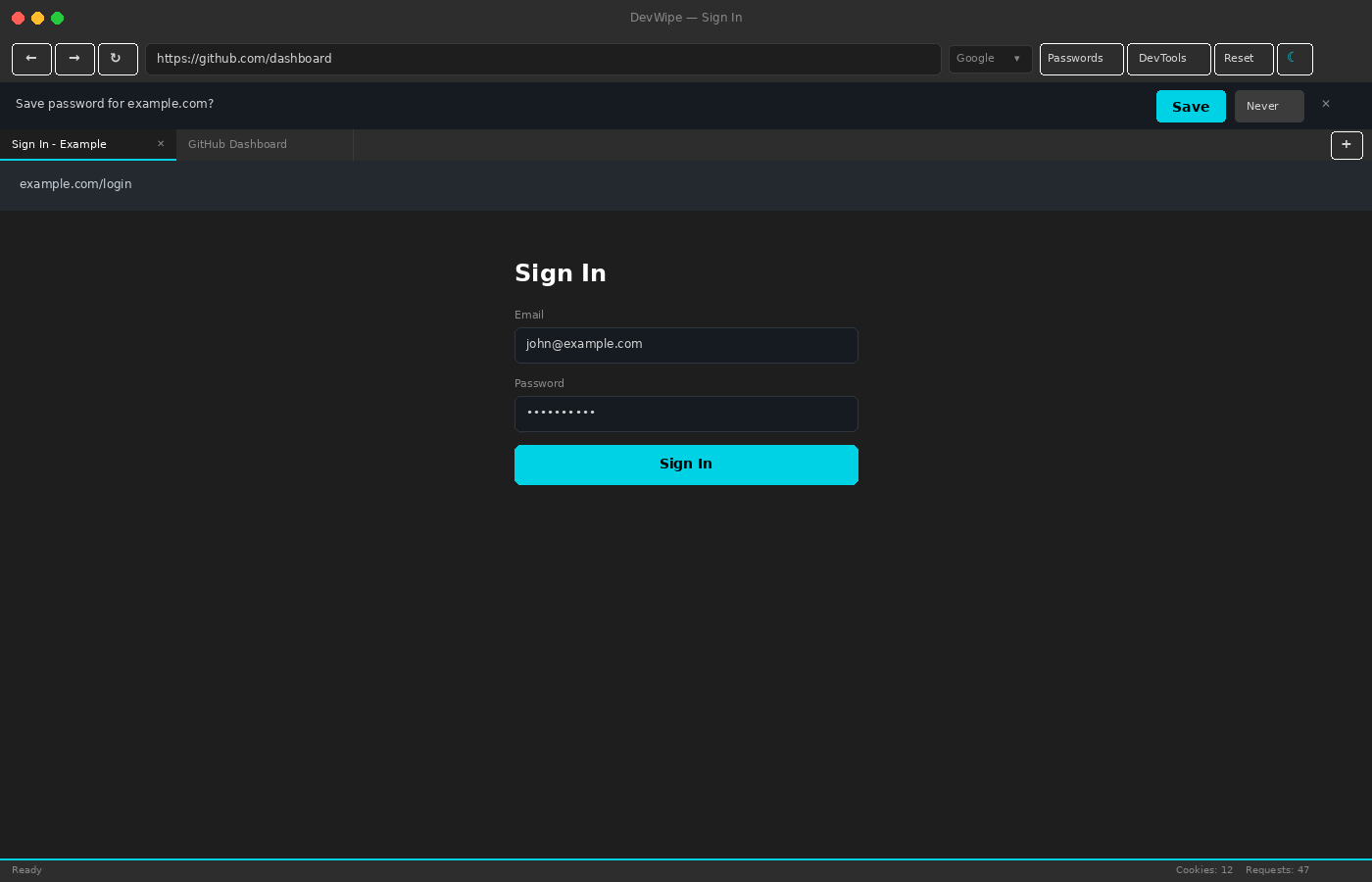The height and width of the screenshot is (882, 1372).
Task: Choose Never for saving this password
Action: click(x=1269, y=106)
